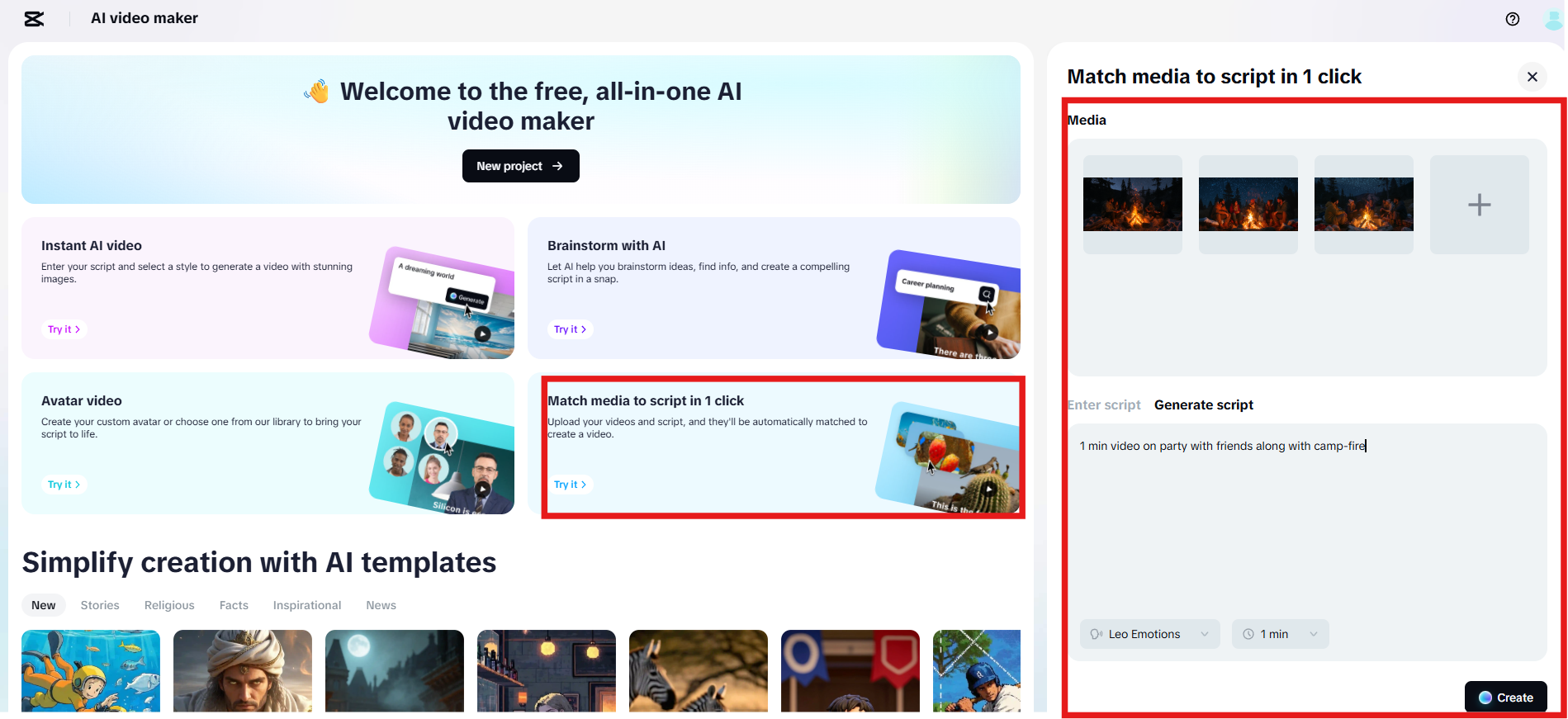1568x719 pixels.
Task: Close the Match media to script panel
Action: (x=1532, y=77)
